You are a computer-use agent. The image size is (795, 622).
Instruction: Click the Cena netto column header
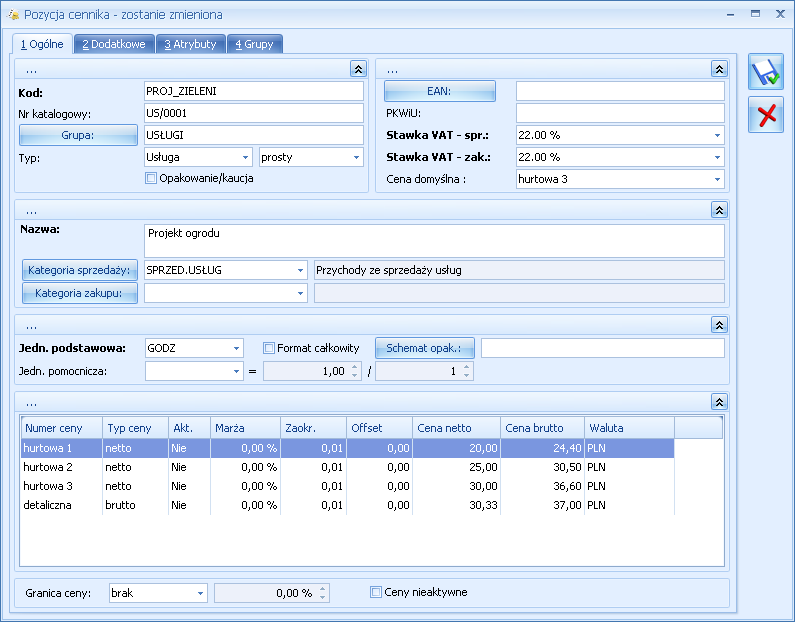pos(456,428)
